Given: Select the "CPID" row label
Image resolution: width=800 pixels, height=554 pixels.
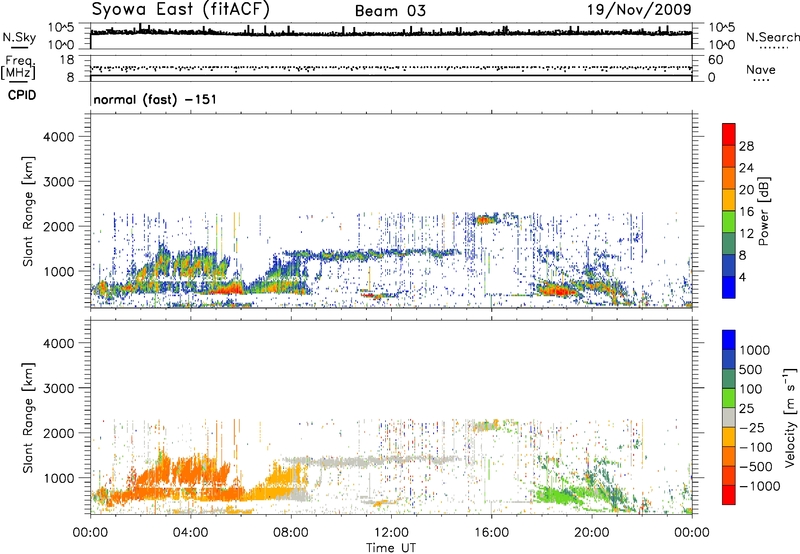Looking at the screenshot, I should [x=22, y=95].
